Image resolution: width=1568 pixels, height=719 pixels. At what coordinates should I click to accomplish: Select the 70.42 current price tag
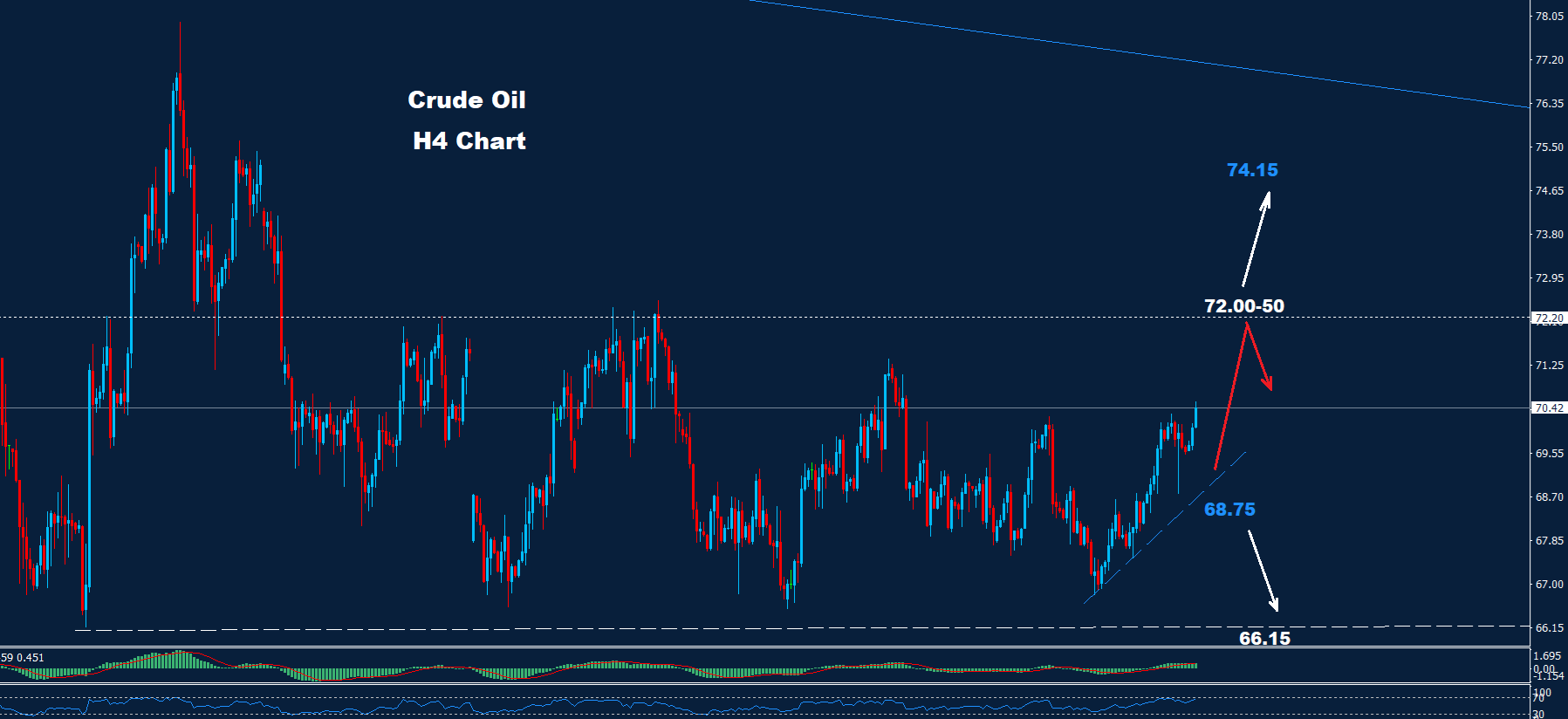coord(1549,407)
